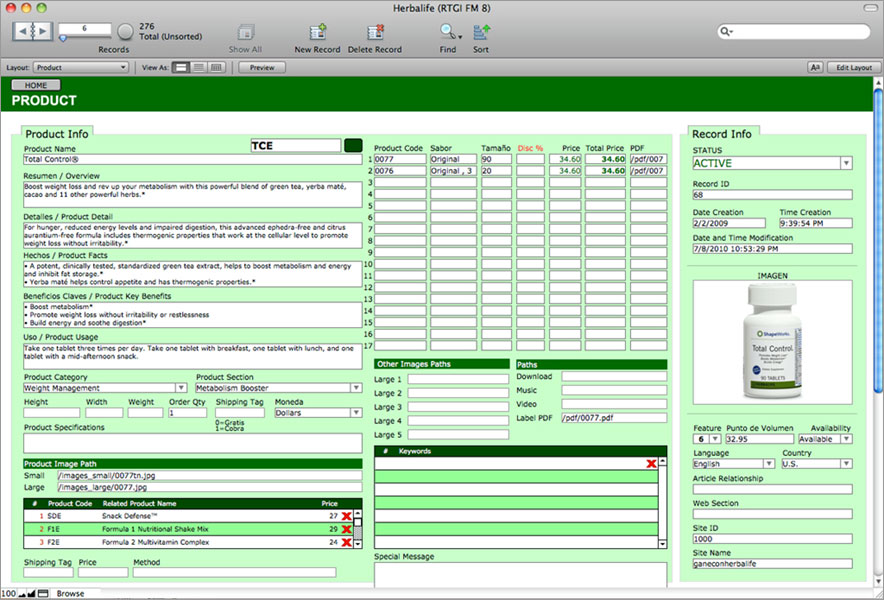Viewport: 884px width, 600px height.
Task: Click the current record number field
Action: point(85,28)
